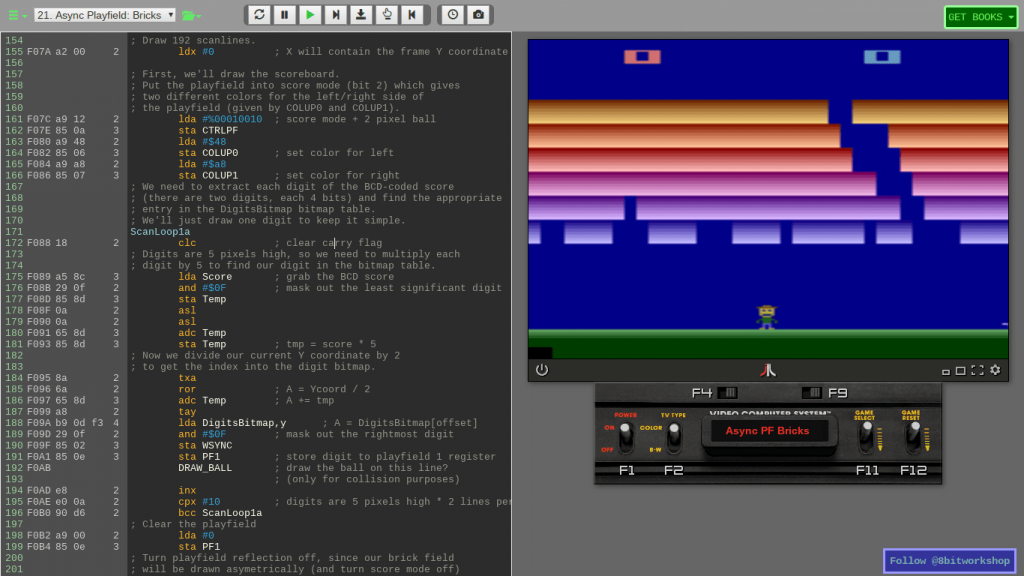This screenshot has height=576, width=1024.
Task: Open the main hamburger menu
Action: tap(11, 14)
